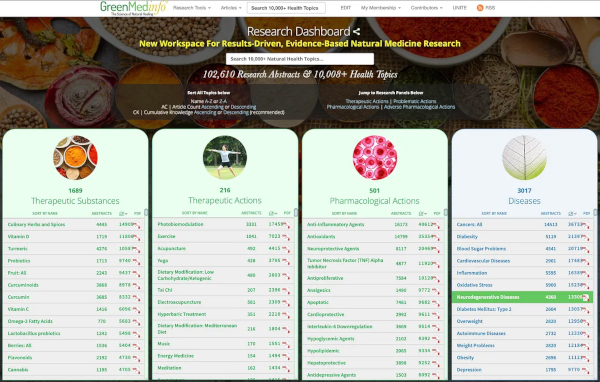Open the Curcumin substance link
This screenshot has width=600, height=382.
(x=18, y=297)
